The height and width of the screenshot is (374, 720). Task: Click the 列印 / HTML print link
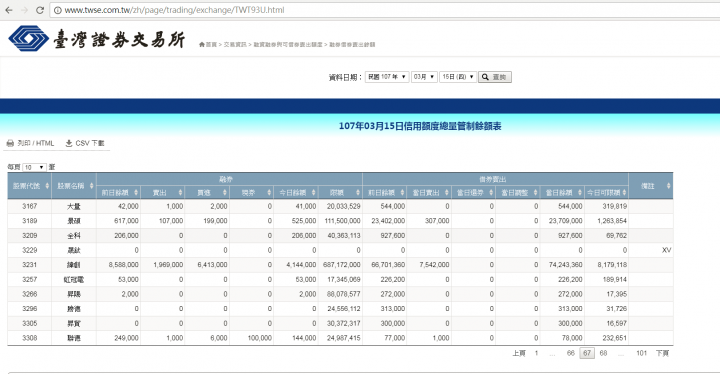point(30,143)
